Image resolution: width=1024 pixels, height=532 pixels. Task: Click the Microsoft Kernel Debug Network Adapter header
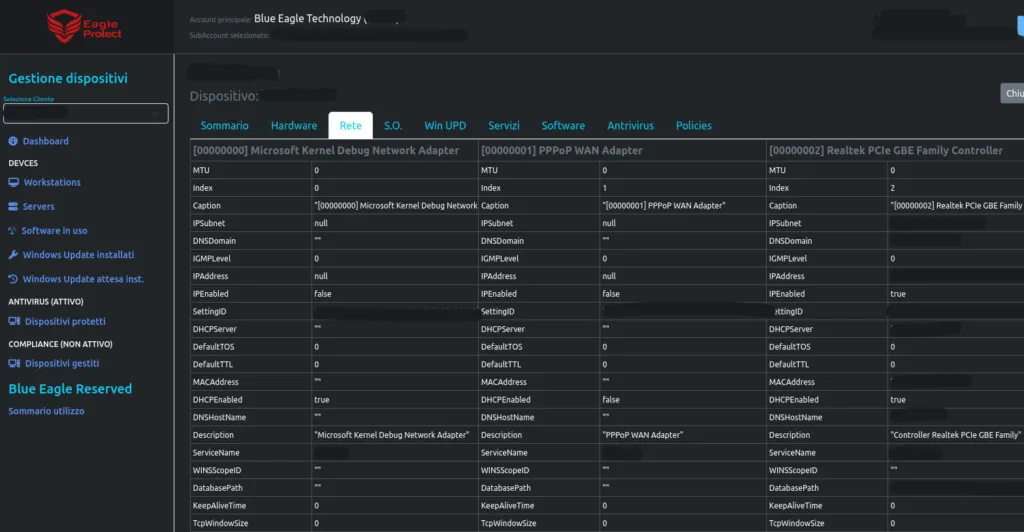pyautogui.click(x=326, y=150)
